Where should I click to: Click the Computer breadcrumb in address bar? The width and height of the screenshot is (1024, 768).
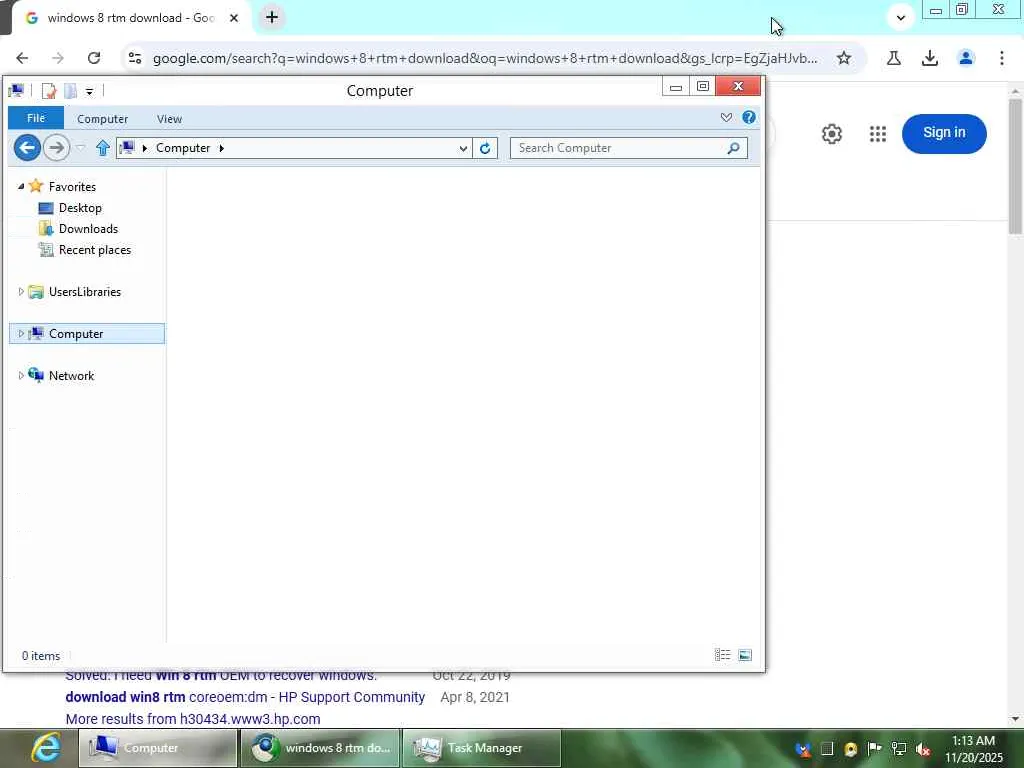click(183, 148)
